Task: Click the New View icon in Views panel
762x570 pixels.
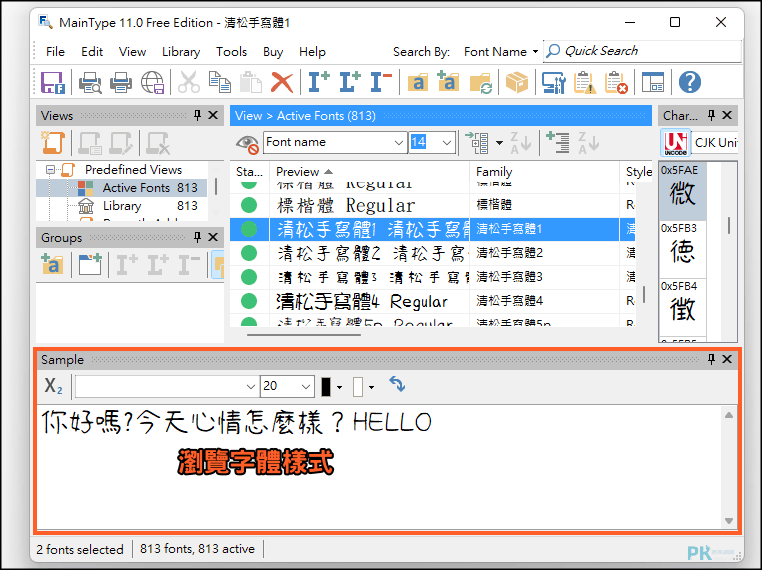Action: pos(52,143)
